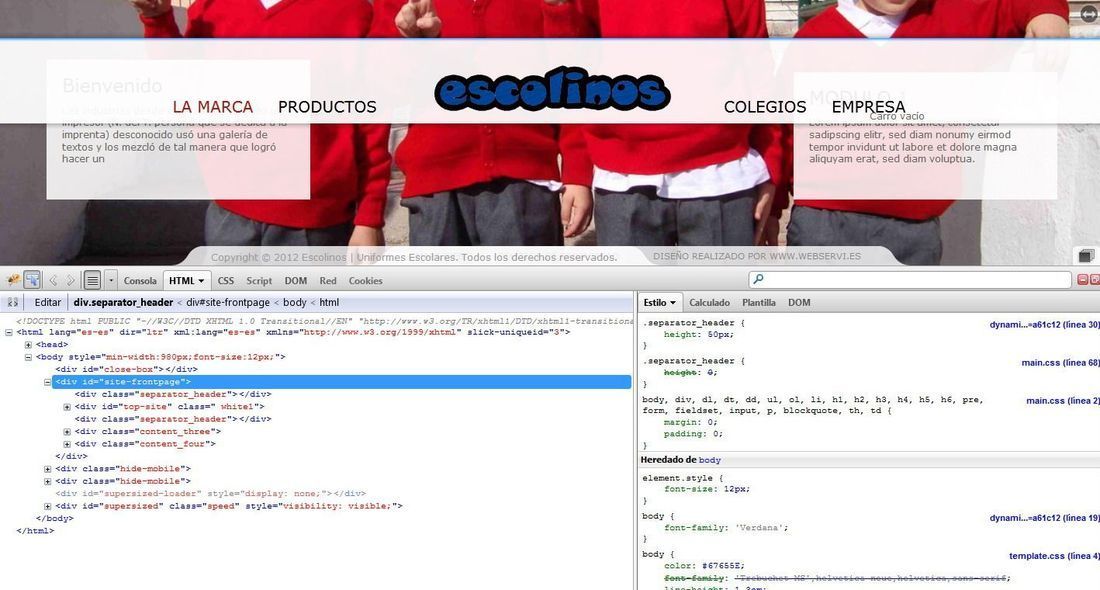Click the 'padding: 0' CSS declaration

[693, 434]
